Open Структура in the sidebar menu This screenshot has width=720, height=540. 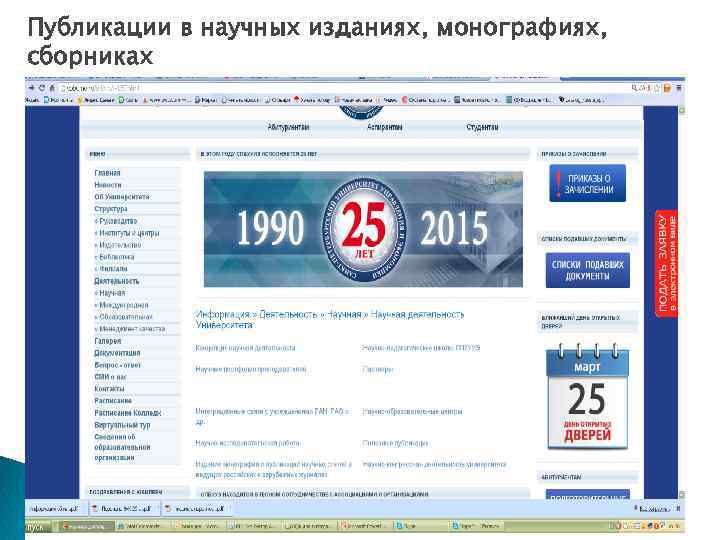click(111, 209)
